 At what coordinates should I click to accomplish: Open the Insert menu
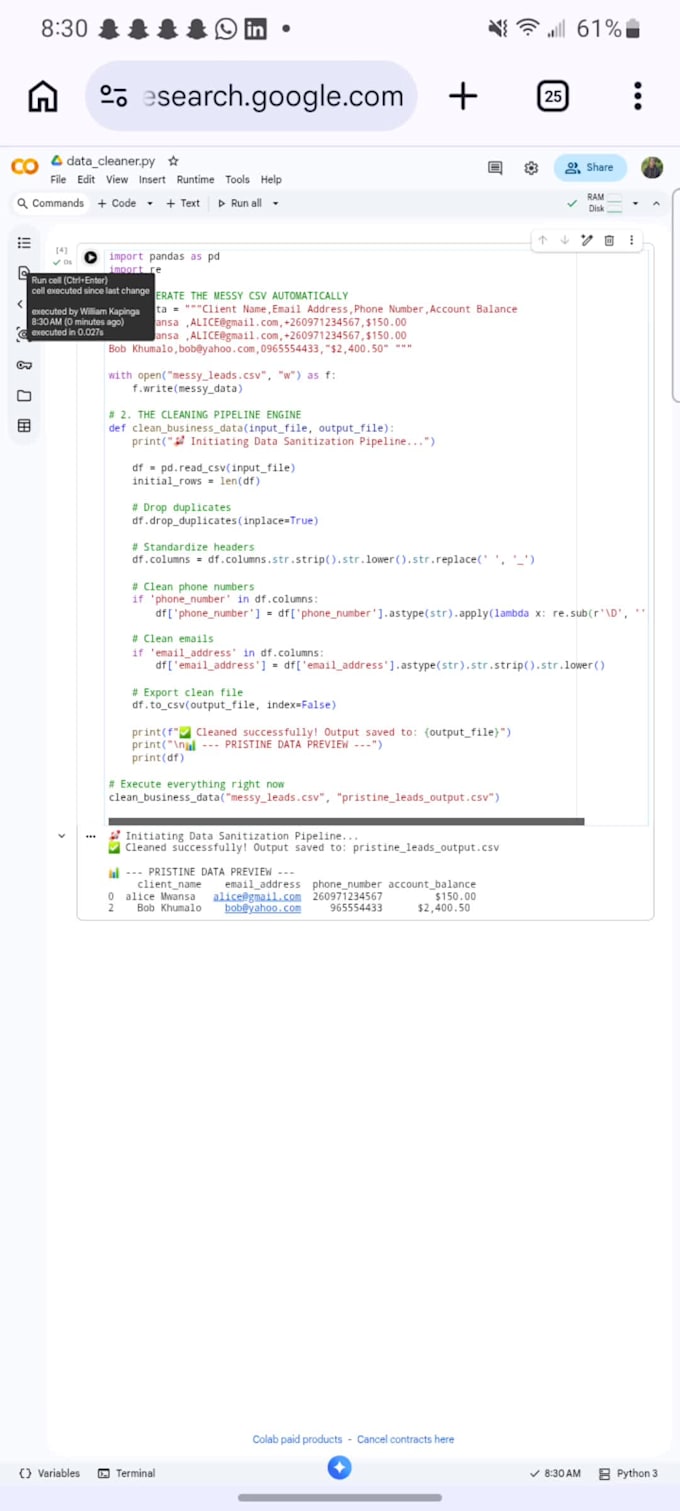pyautogui.click(x=152, y=180)
